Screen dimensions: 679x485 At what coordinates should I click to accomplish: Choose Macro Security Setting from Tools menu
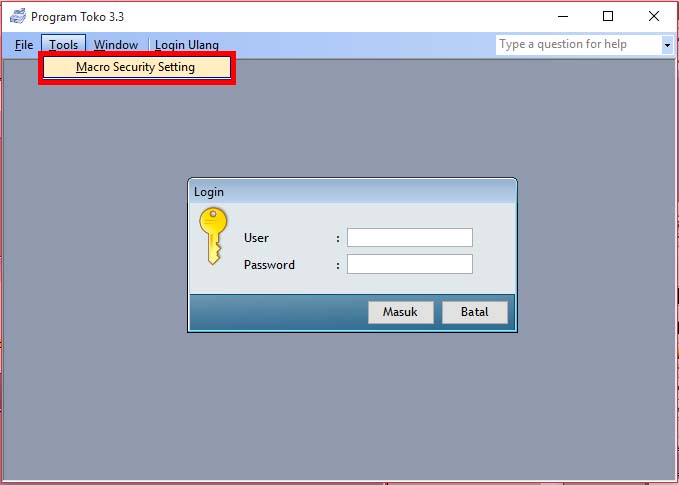tap(136, 67)
